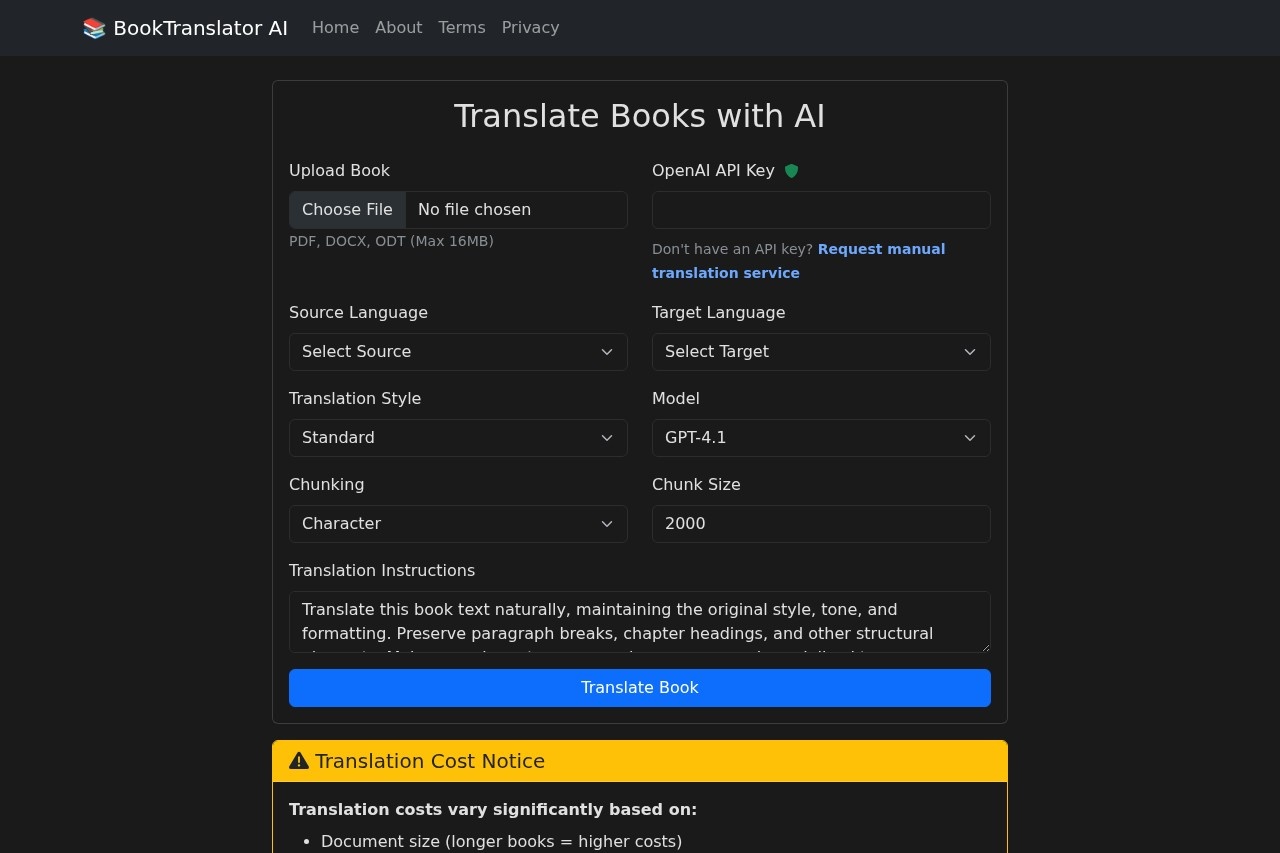Click the Select Target chevron arrow
The image size is (1280, 853).
pyautogui.click(x=969, y=351)
